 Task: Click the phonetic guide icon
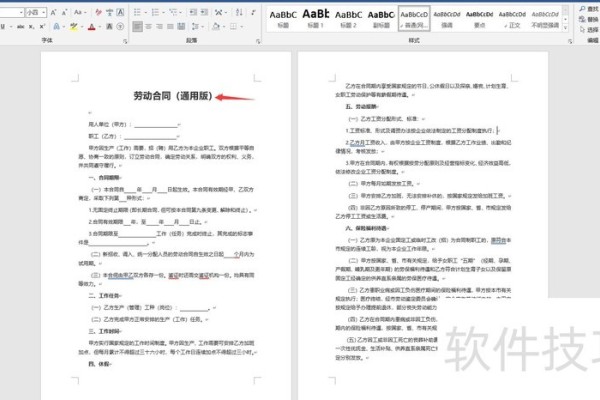pos(109,13)
